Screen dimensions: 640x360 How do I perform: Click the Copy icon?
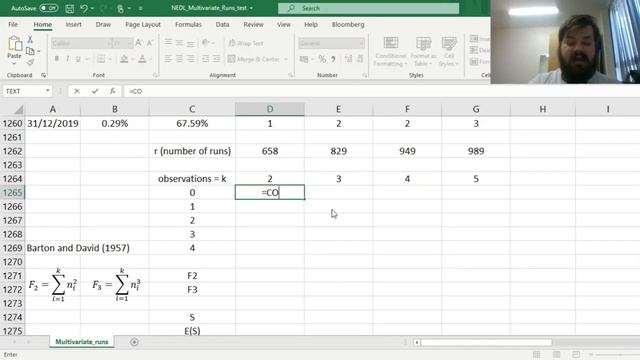point(30,51)
